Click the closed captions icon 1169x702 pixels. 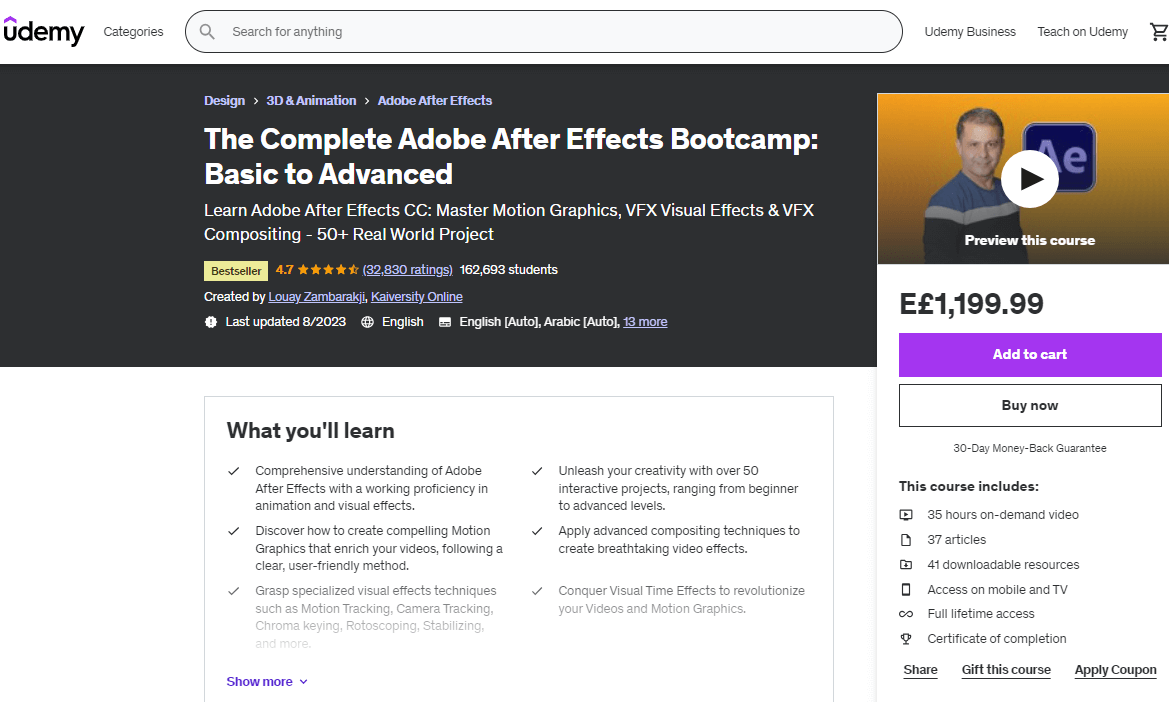pos(445,322)
